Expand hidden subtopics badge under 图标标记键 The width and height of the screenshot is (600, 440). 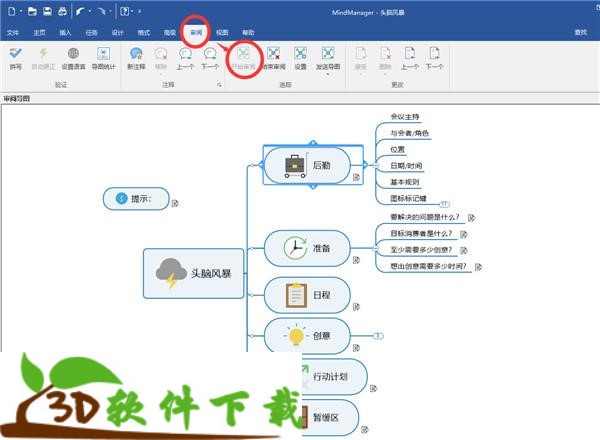(x=445, y=204)
